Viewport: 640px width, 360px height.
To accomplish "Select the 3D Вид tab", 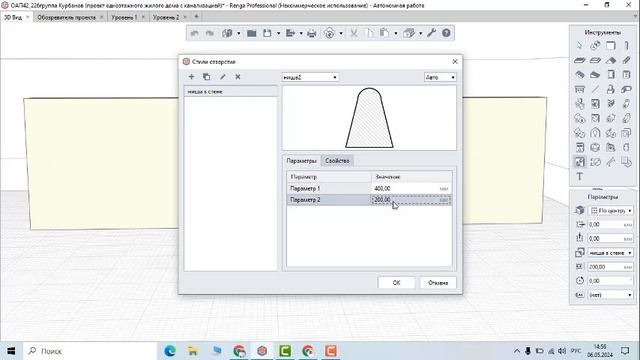I will click(x=13, y=17).
